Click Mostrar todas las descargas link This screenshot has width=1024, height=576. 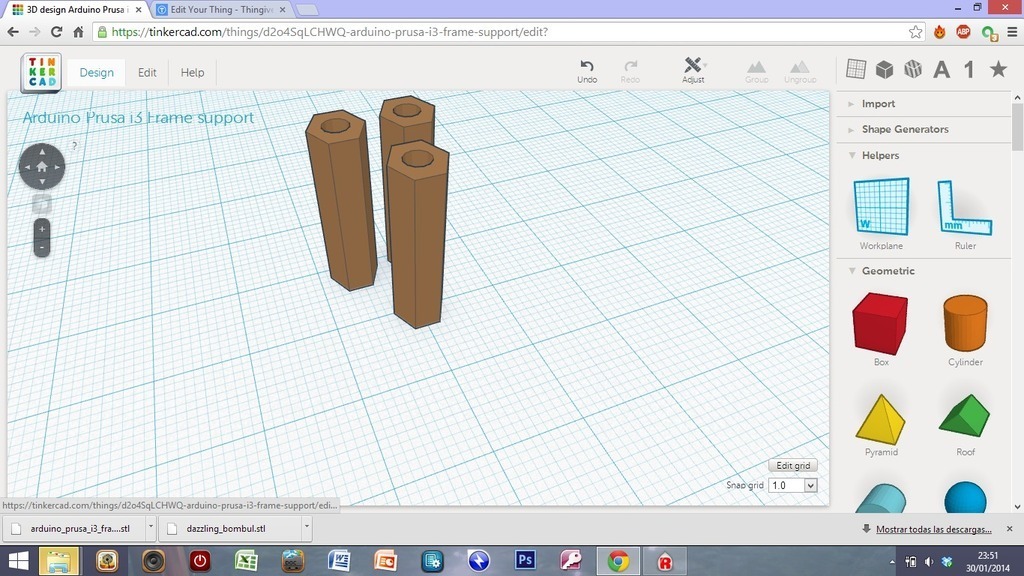pyautogui.click(x=933, y=529)
